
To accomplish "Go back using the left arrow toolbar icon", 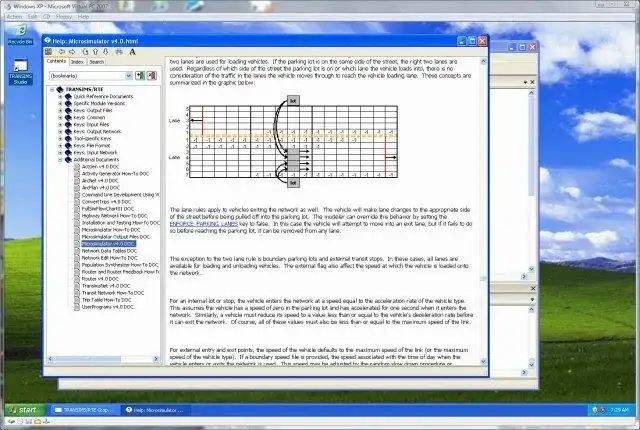I will click(62, 51).
